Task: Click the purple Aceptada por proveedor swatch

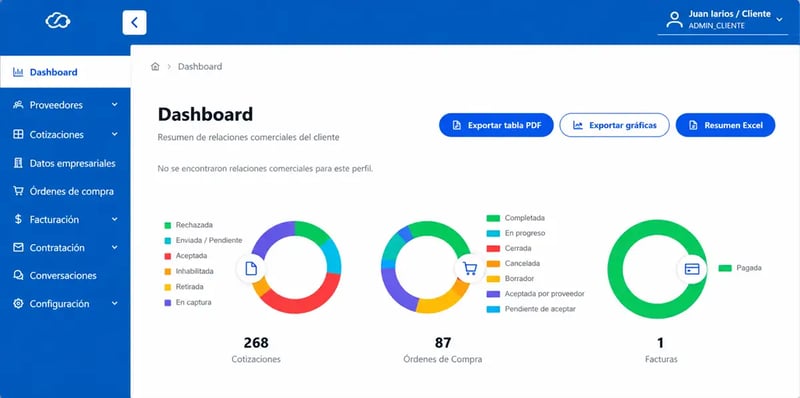Action: coord(493,294)
